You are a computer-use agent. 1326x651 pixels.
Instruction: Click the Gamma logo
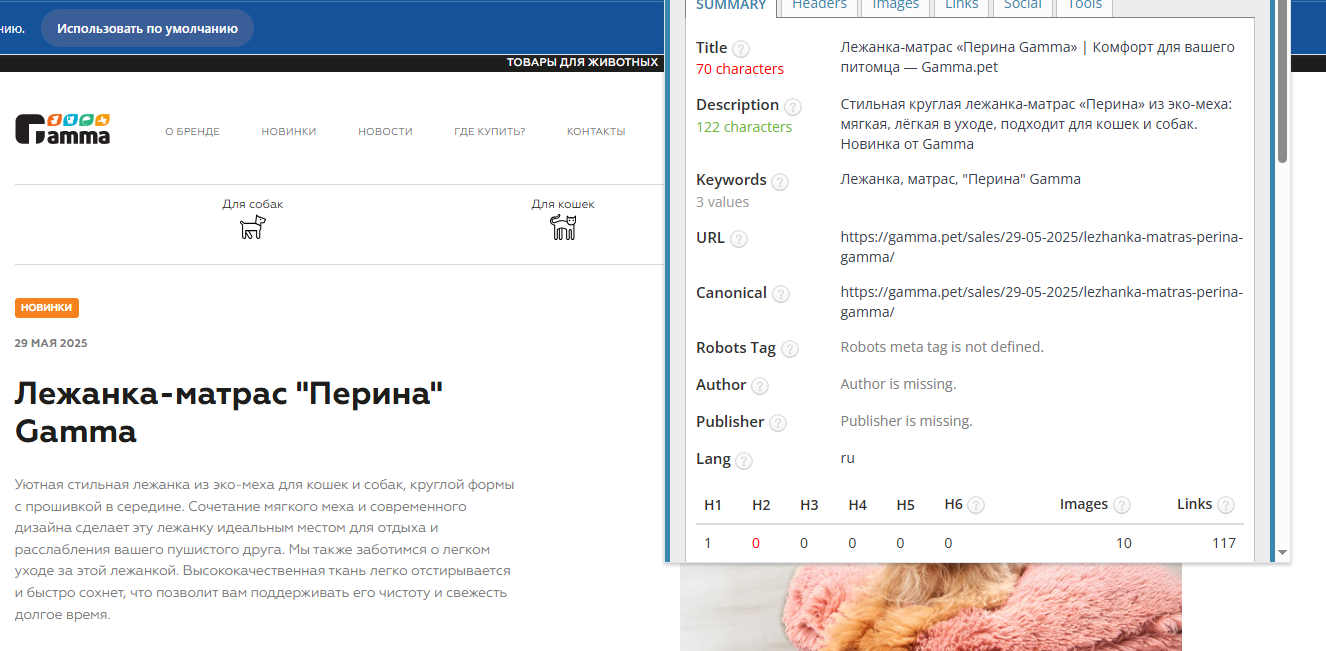[x=63, y=129]
